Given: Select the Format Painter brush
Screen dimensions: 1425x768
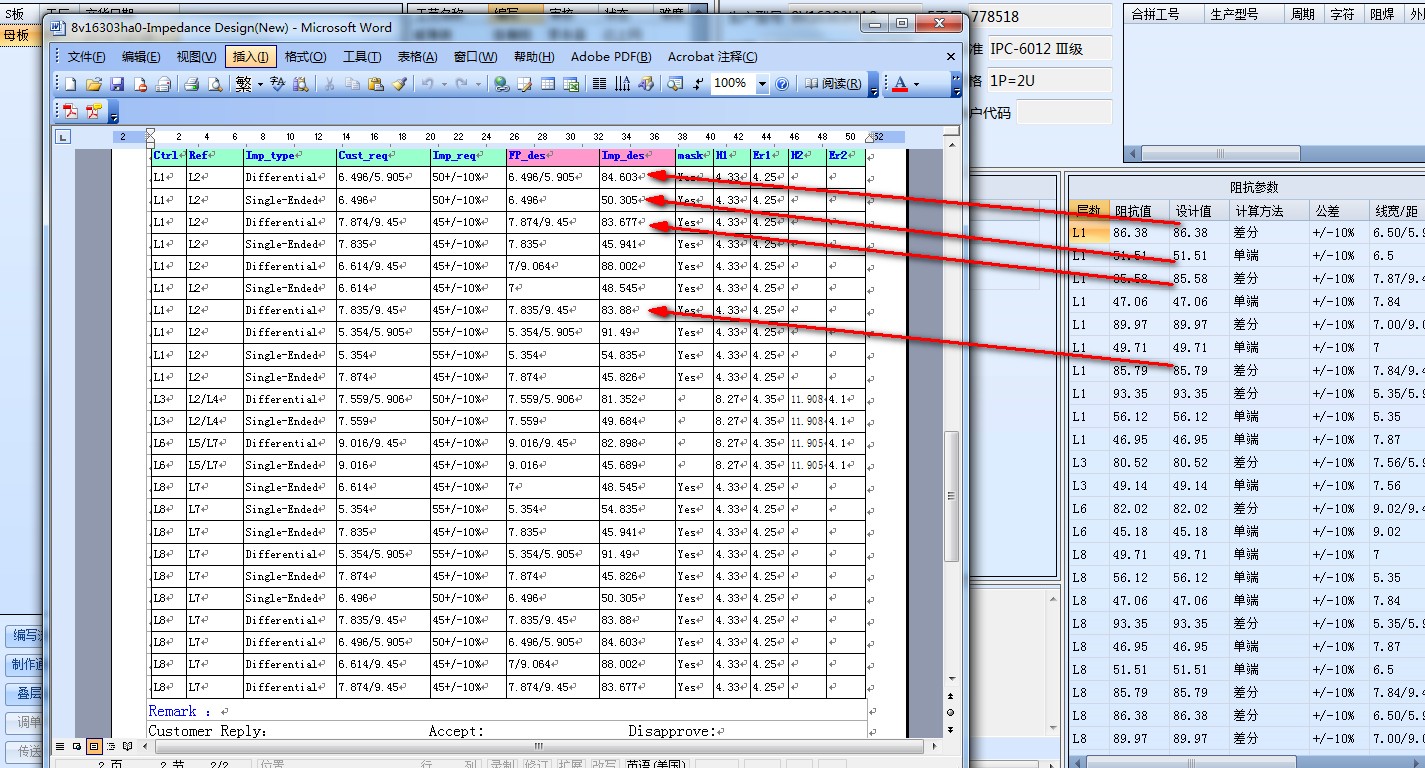Looking at the screenshot, I should click(x=399, y=84).
